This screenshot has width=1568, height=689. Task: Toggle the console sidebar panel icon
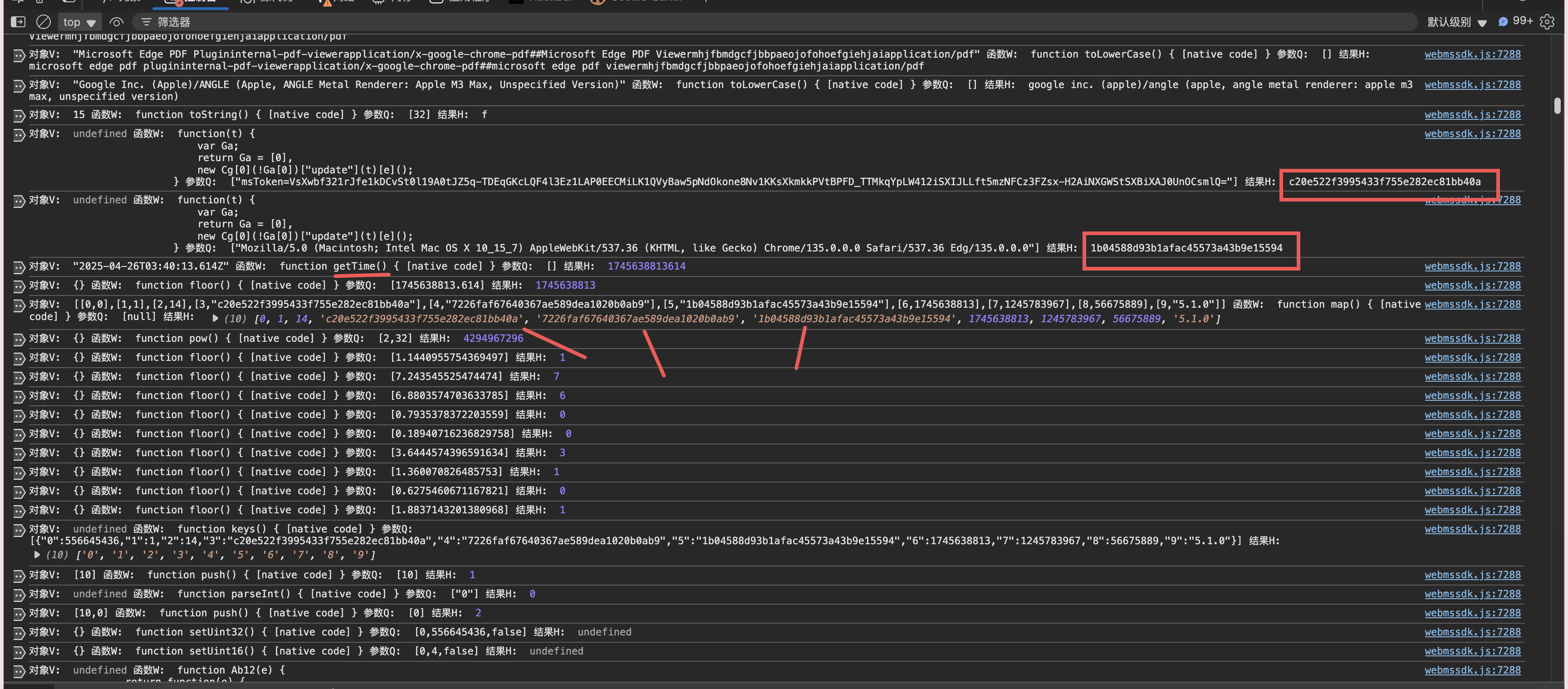click(18, 22)
